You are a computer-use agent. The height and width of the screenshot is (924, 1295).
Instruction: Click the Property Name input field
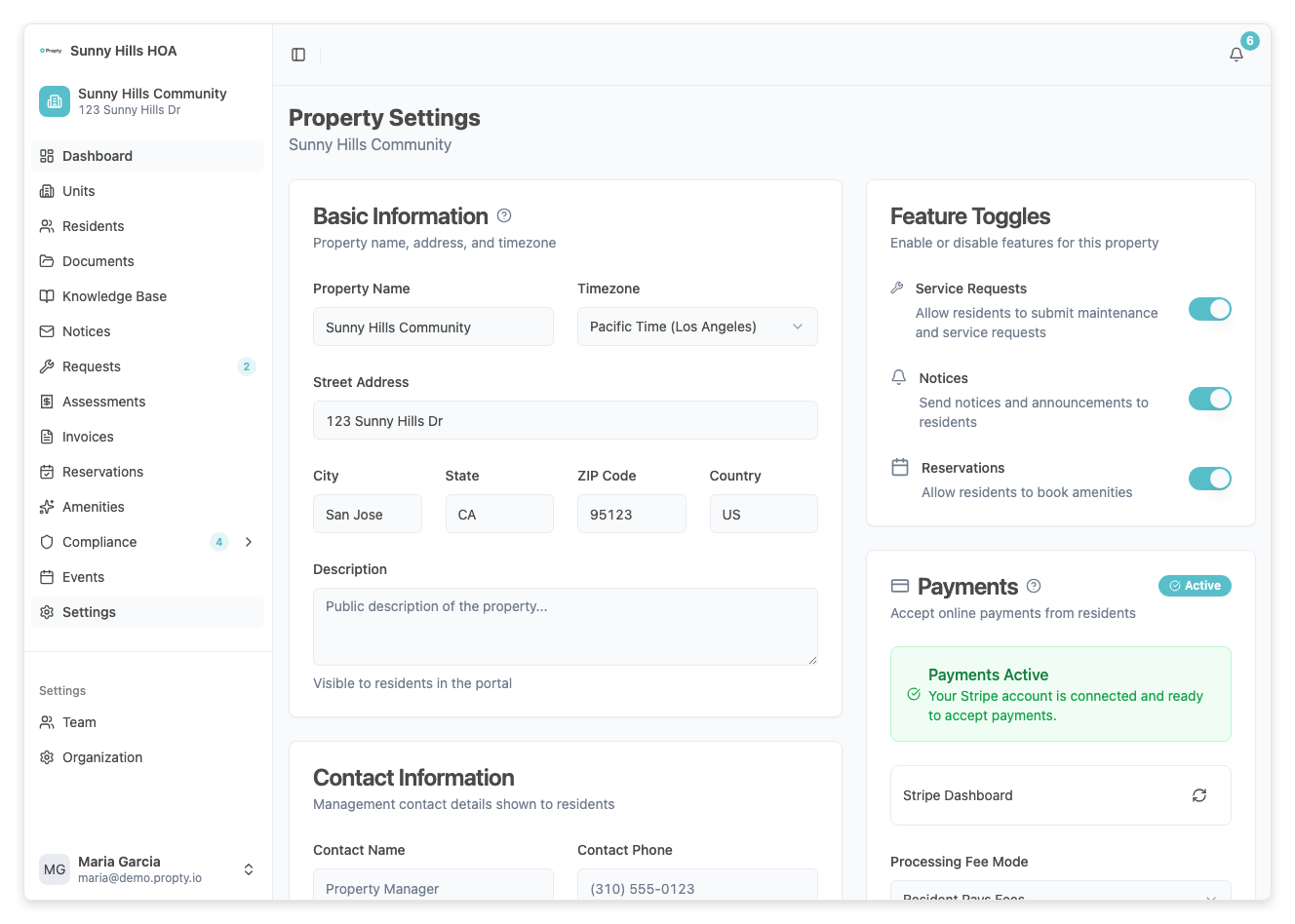(x=433, y=327)
